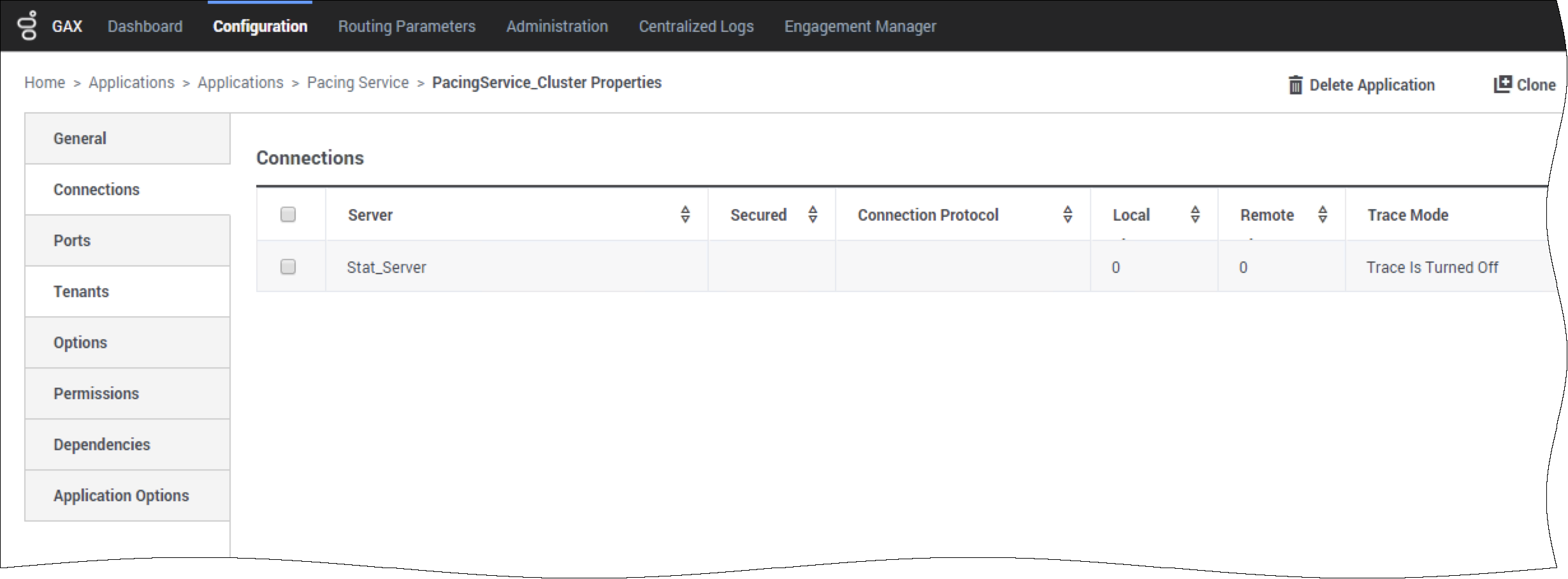Click Delete Application button label
The image size is (1568, 579).
[x=1372, y=85]
